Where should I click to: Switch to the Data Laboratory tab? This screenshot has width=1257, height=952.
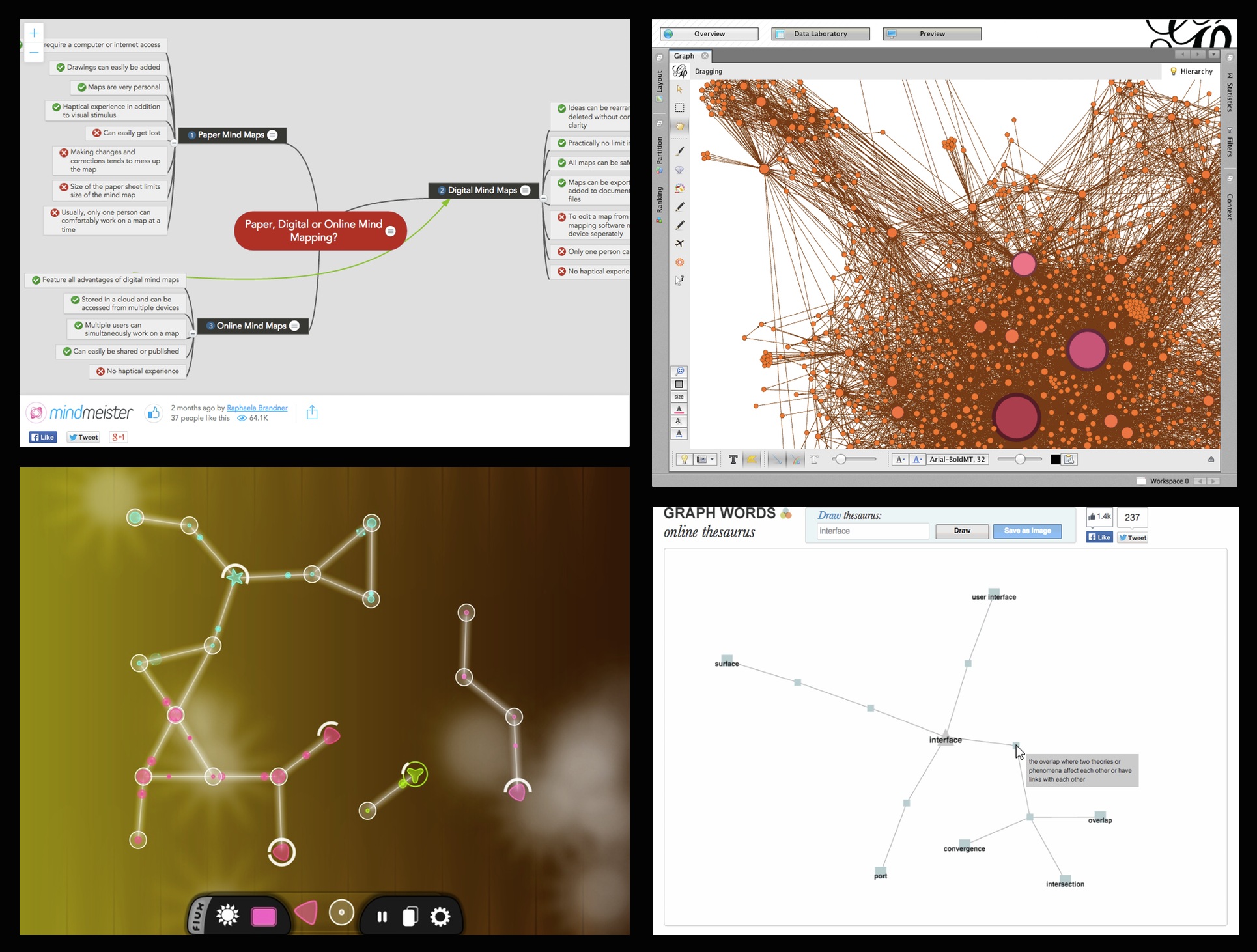coord(820,33)
